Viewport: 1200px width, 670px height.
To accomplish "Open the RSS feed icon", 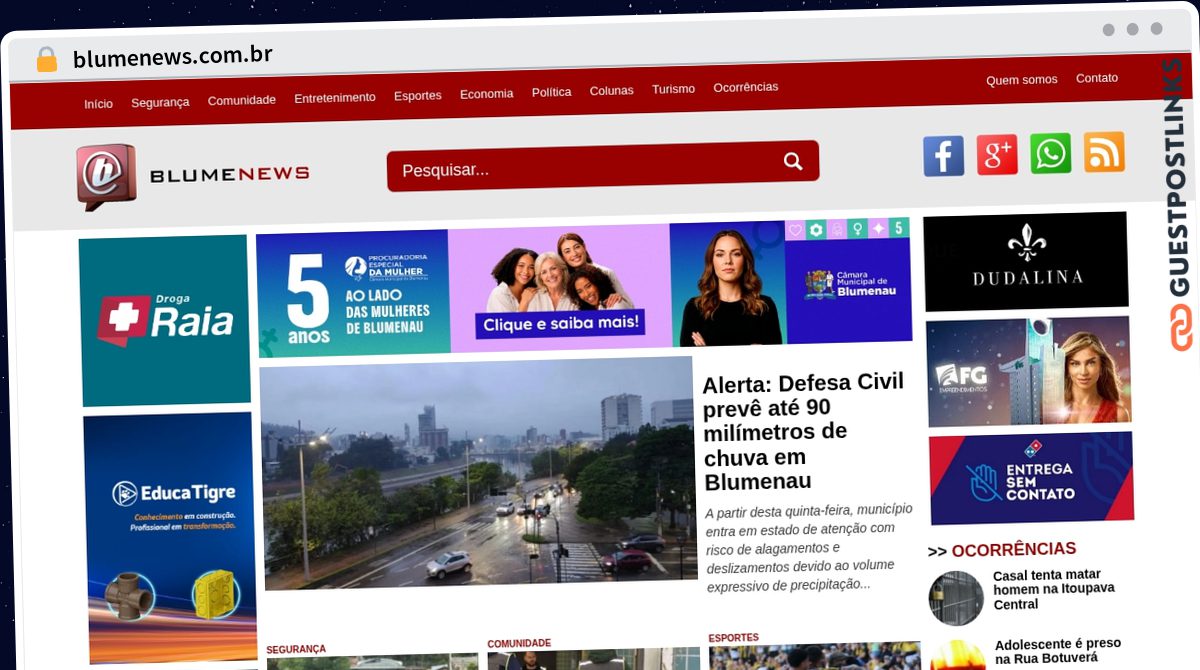I will pos(1104,152).
